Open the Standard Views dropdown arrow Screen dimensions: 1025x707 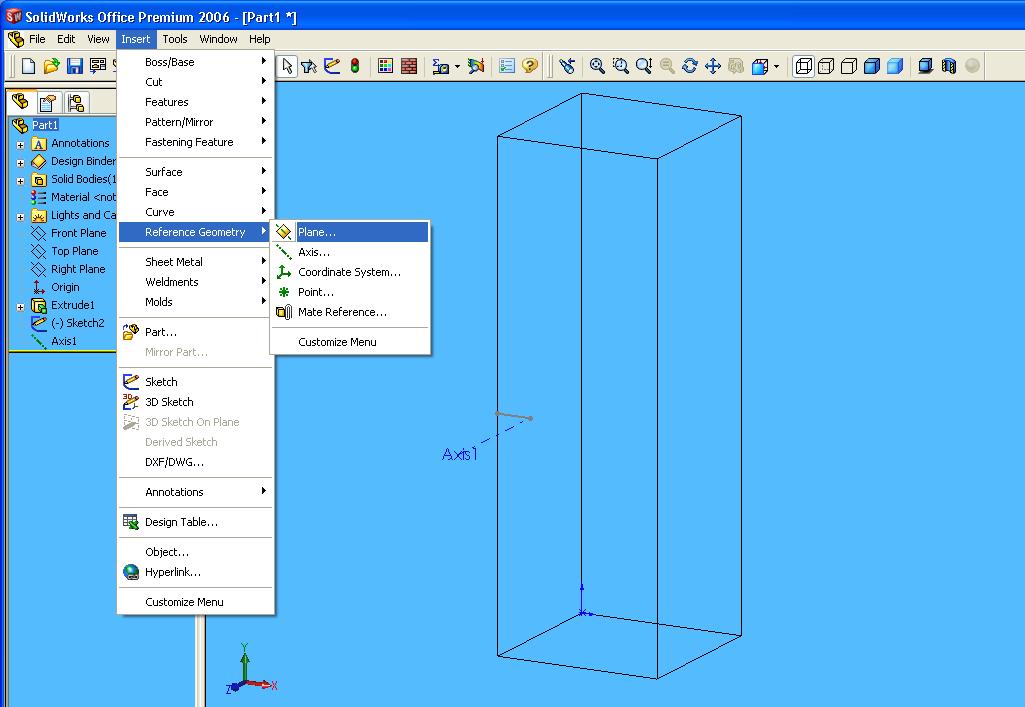click(x=776, y=66)
